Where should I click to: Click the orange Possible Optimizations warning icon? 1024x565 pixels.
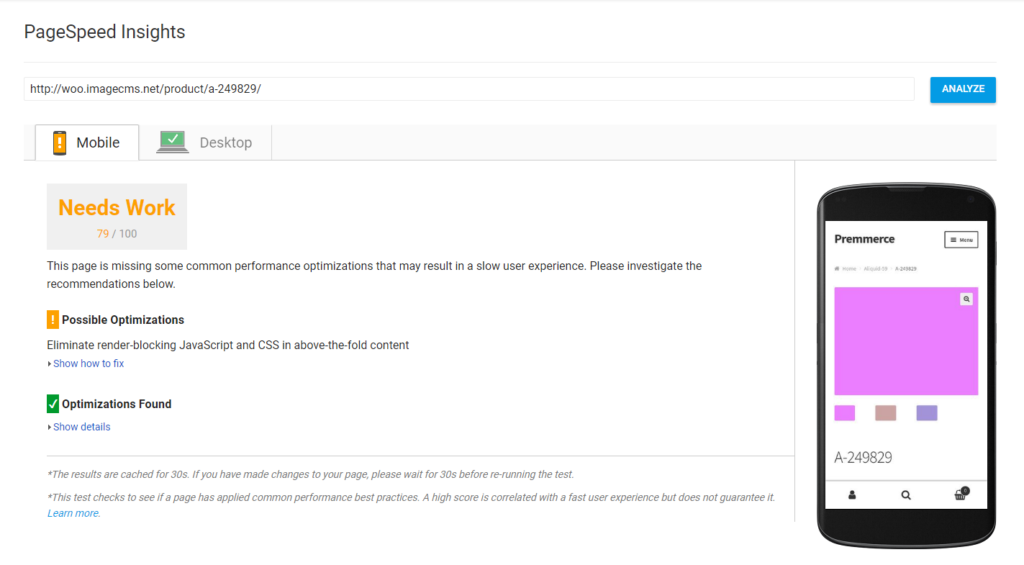53,319
